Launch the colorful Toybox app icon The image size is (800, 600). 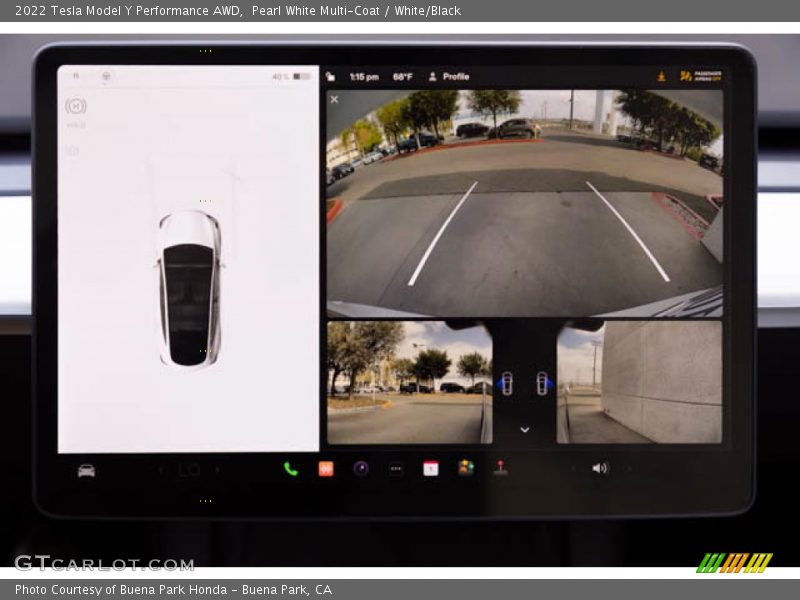465,467
